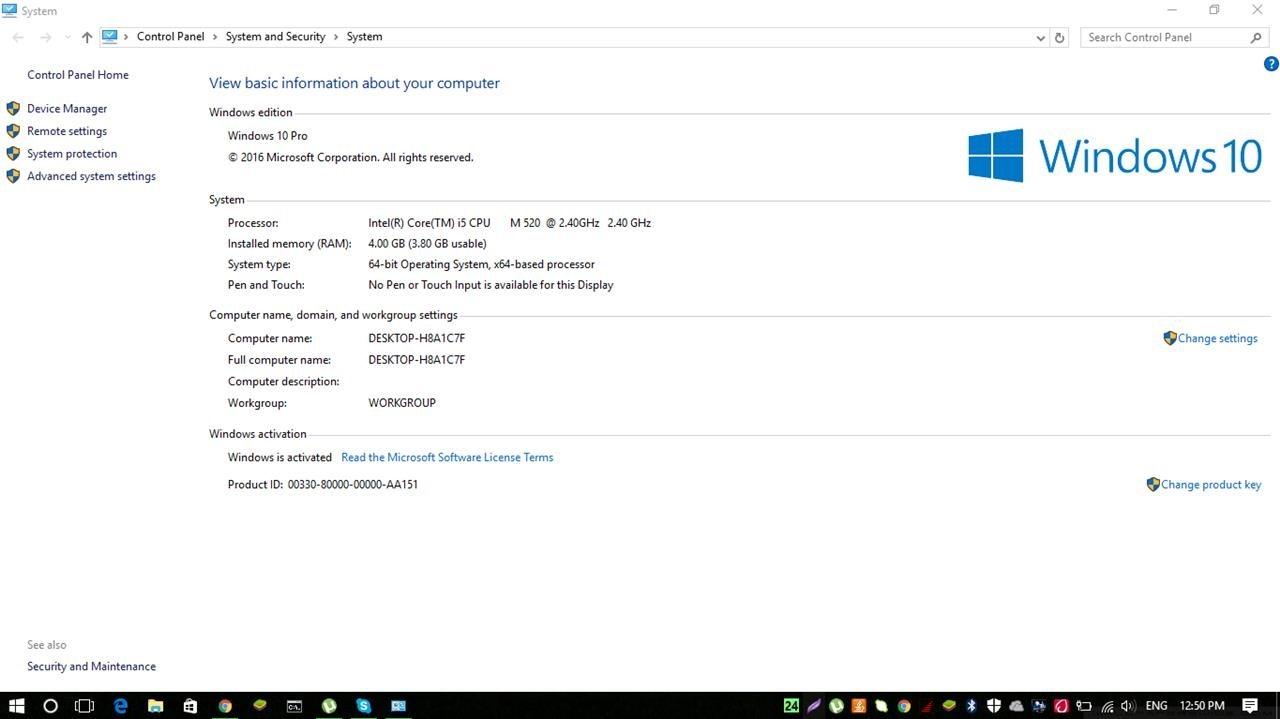Go to Control Panel Home
The width and height of the screenshot is (1280, 719).
click(78, 75)
